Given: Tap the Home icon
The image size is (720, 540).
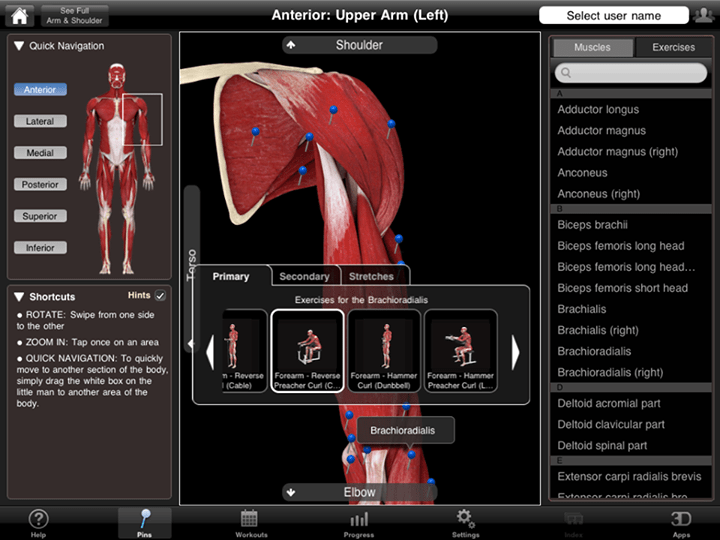Looking at the screenshot, I should click(x=19, y=15).
